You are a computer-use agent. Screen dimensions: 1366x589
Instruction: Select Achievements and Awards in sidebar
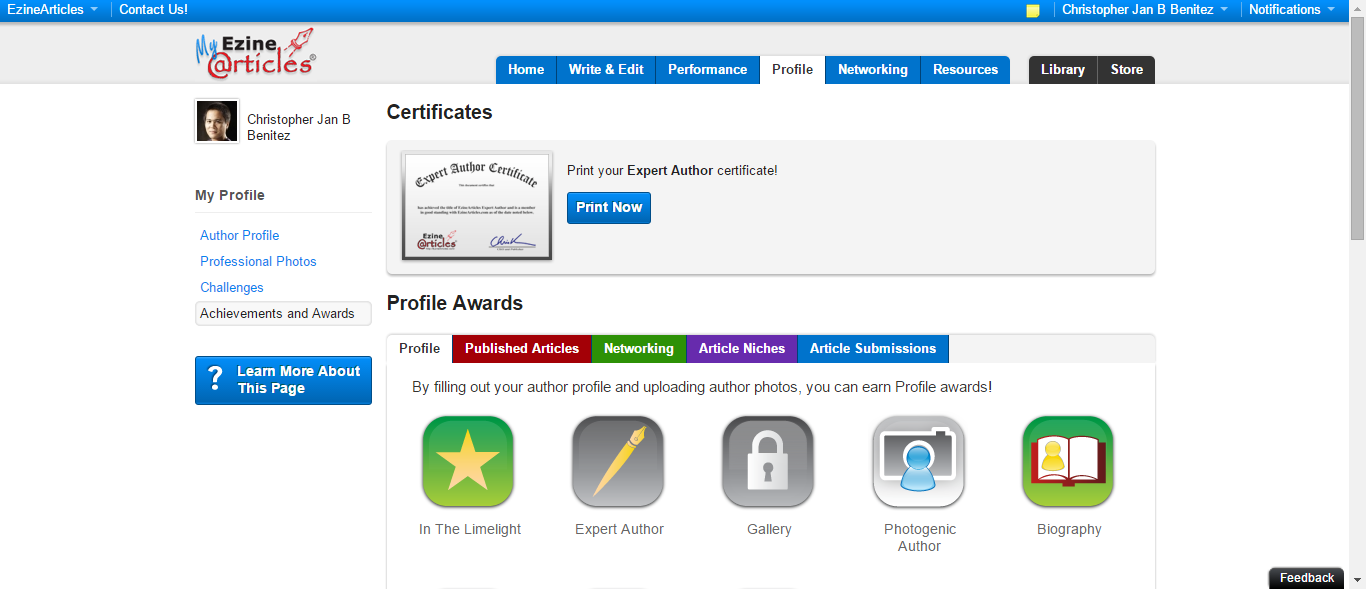coord(283,313)
